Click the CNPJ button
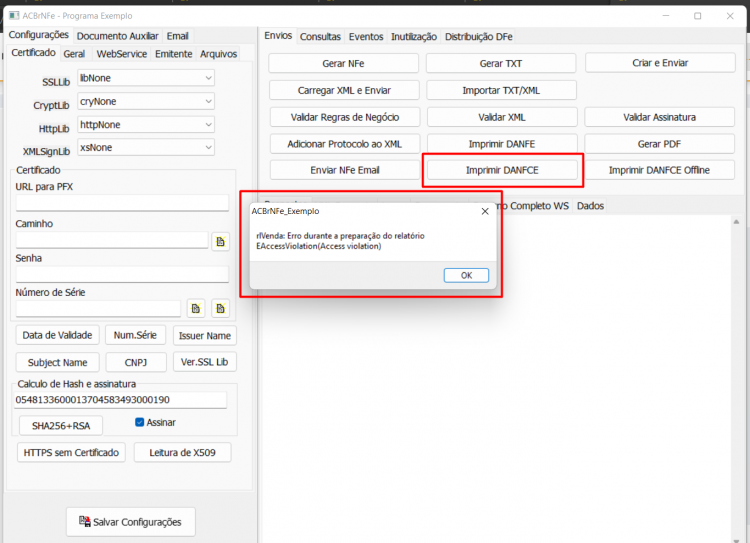This screenshot has height=543, width=750. click(x=136, y=362)
